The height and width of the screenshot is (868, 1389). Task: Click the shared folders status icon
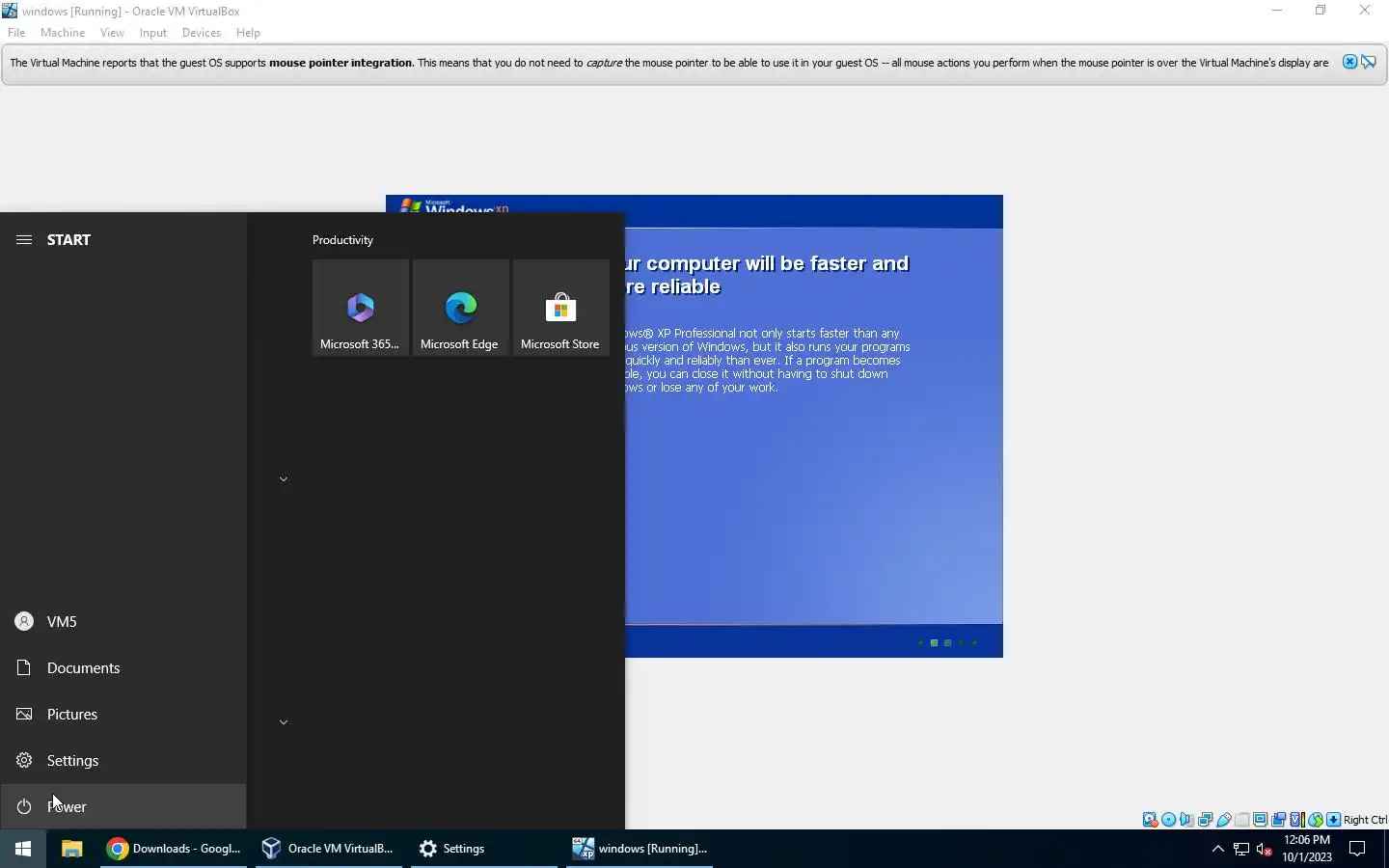pyautogui.click(x=1241, y=820)
